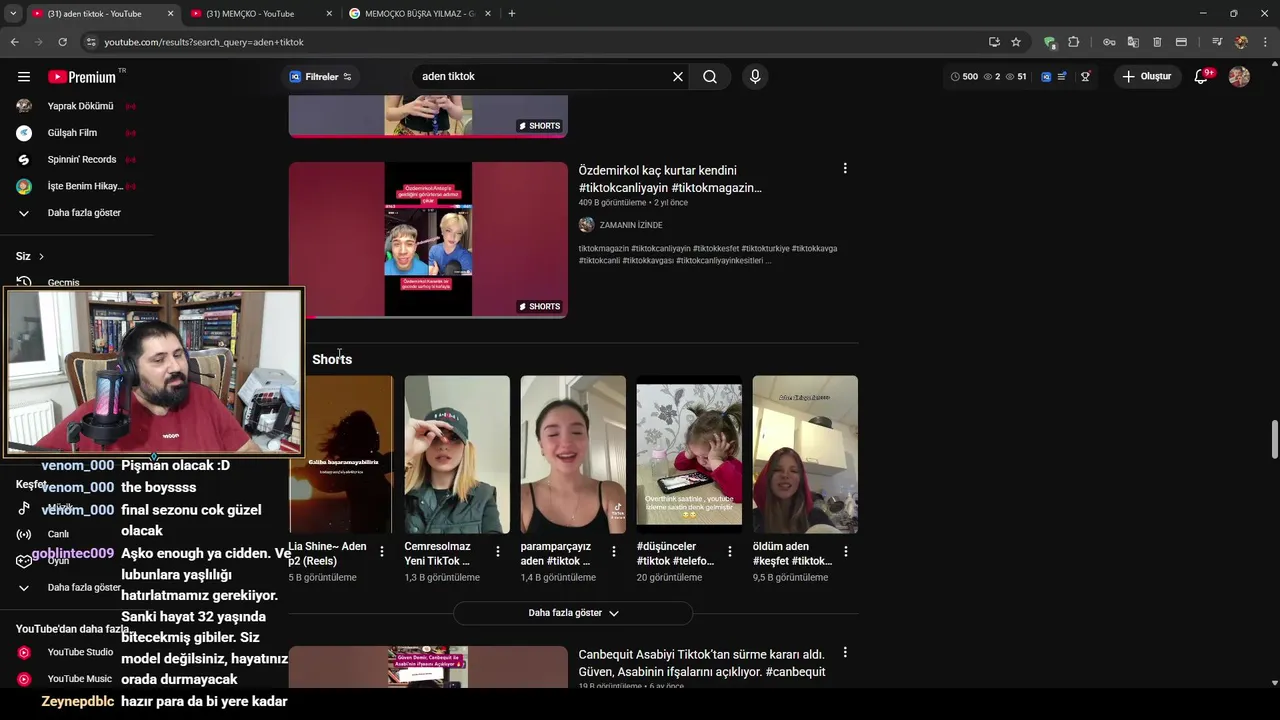Click the translate extension icon

pyautogui.click(x=1133, y=42)
